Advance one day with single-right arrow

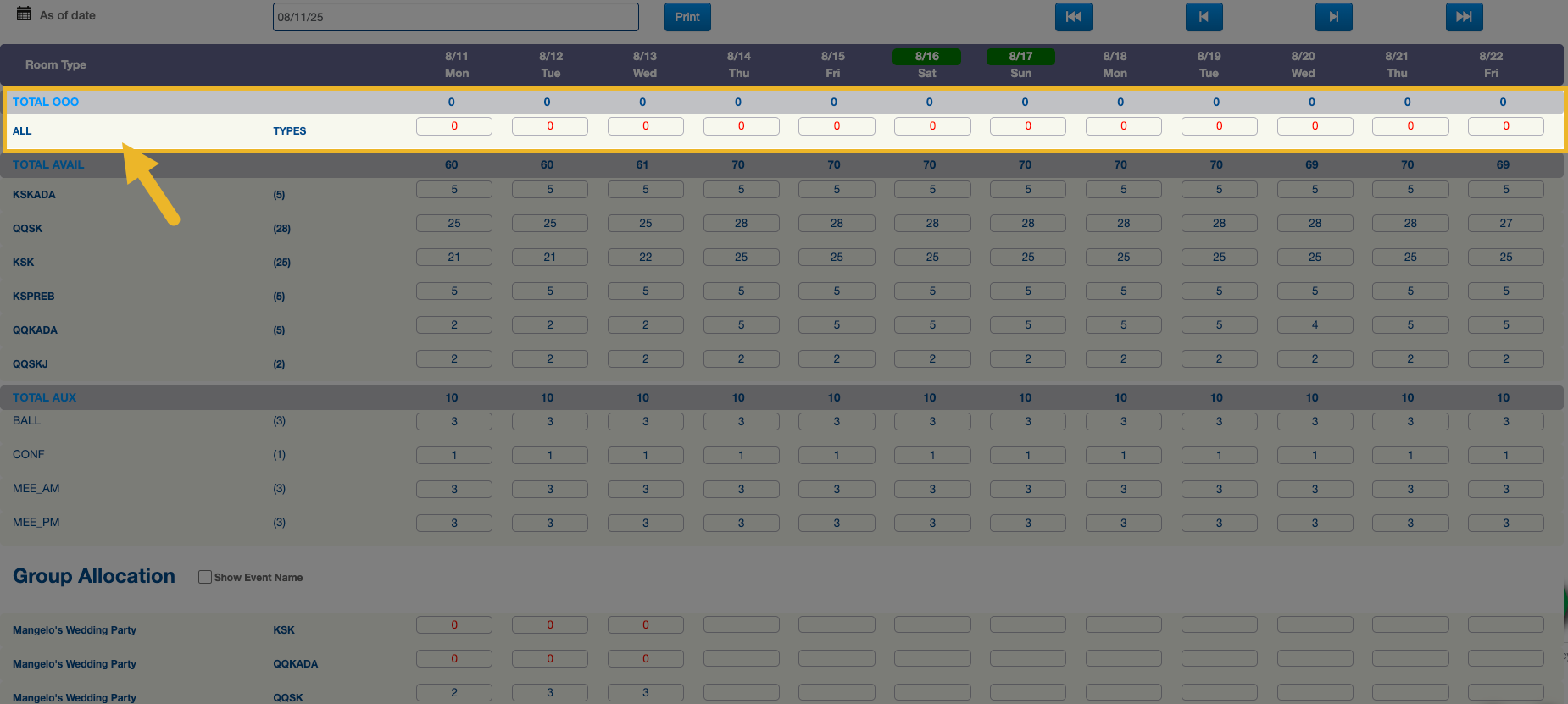1333,17
